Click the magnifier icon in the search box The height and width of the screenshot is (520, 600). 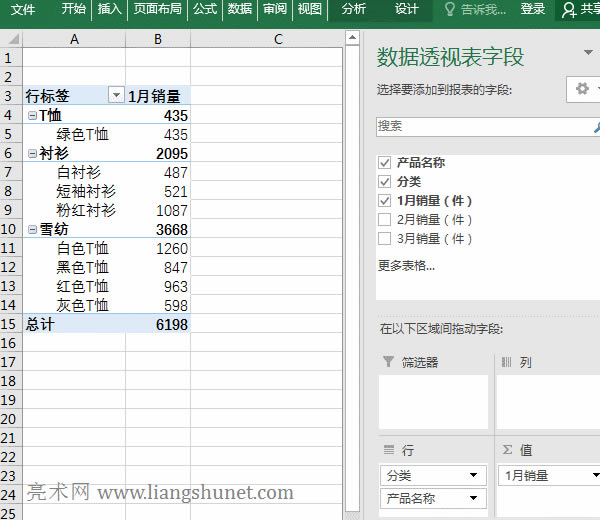point(596,127)
